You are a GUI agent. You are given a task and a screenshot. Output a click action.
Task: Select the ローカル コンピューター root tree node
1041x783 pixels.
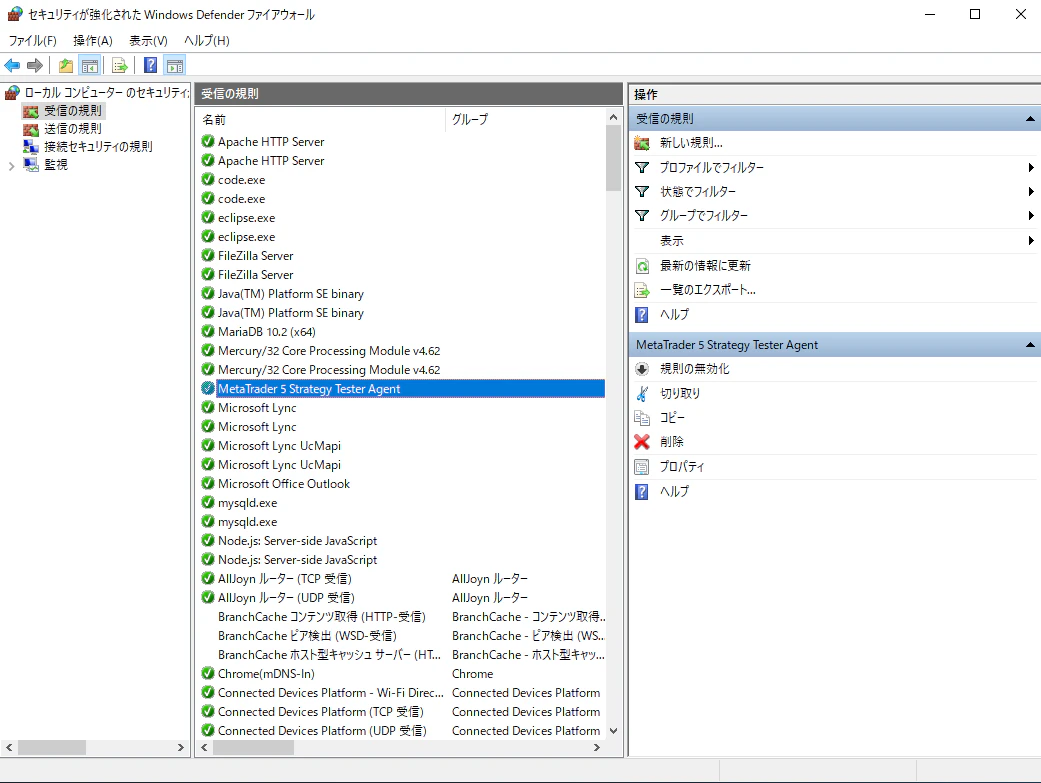pos(106,92)
